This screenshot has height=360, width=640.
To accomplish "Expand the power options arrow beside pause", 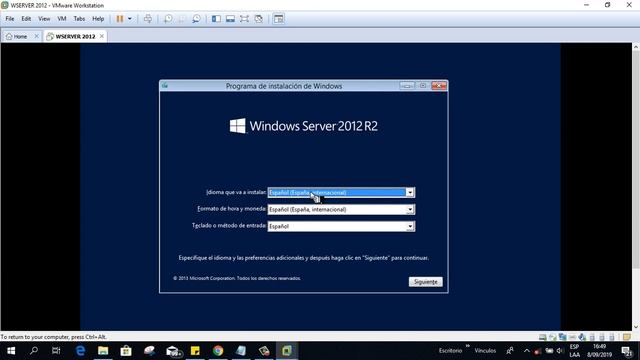I will (x=130, y=19).
